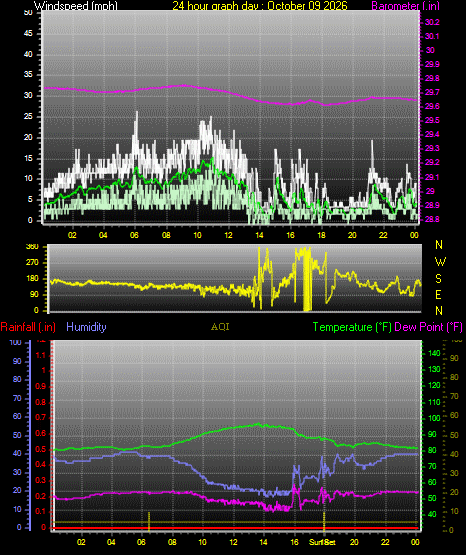Screen dimensions: 466x555
Task: Select the 140 temperature scale value
Action: [434, 353]
